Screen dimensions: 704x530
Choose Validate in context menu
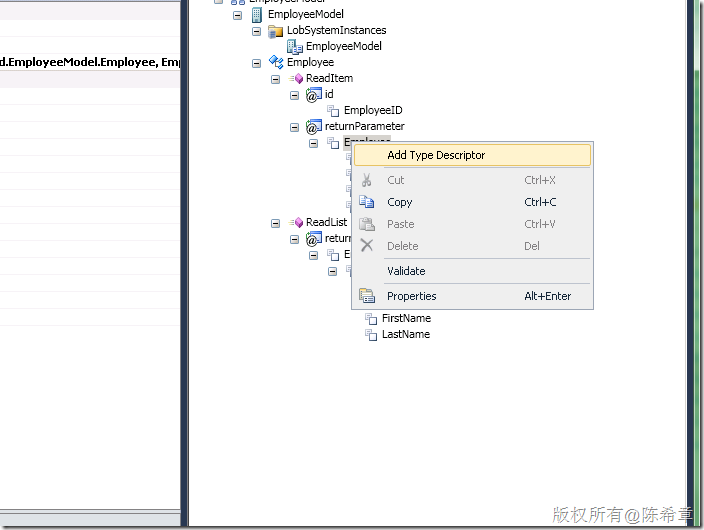coord(472,271)
